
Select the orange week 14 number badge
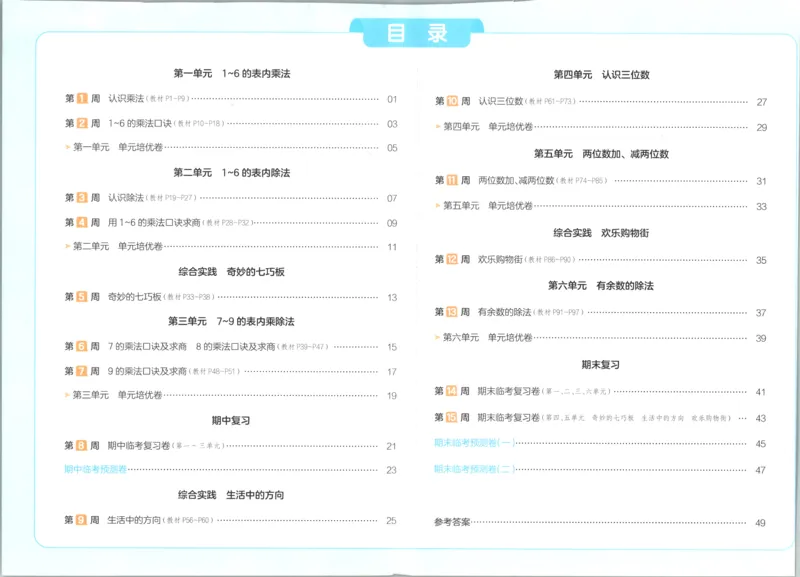coord(452,391)
